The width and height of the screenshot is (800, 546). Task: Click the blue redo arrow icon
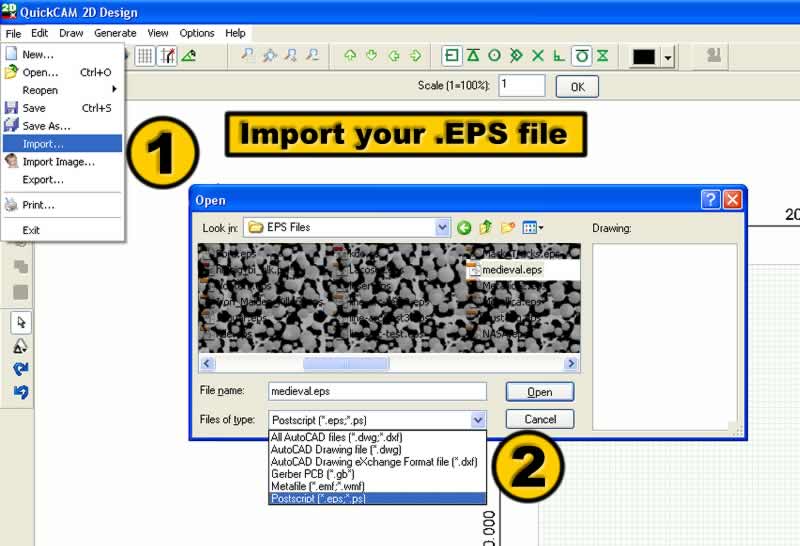pos(21,368)
